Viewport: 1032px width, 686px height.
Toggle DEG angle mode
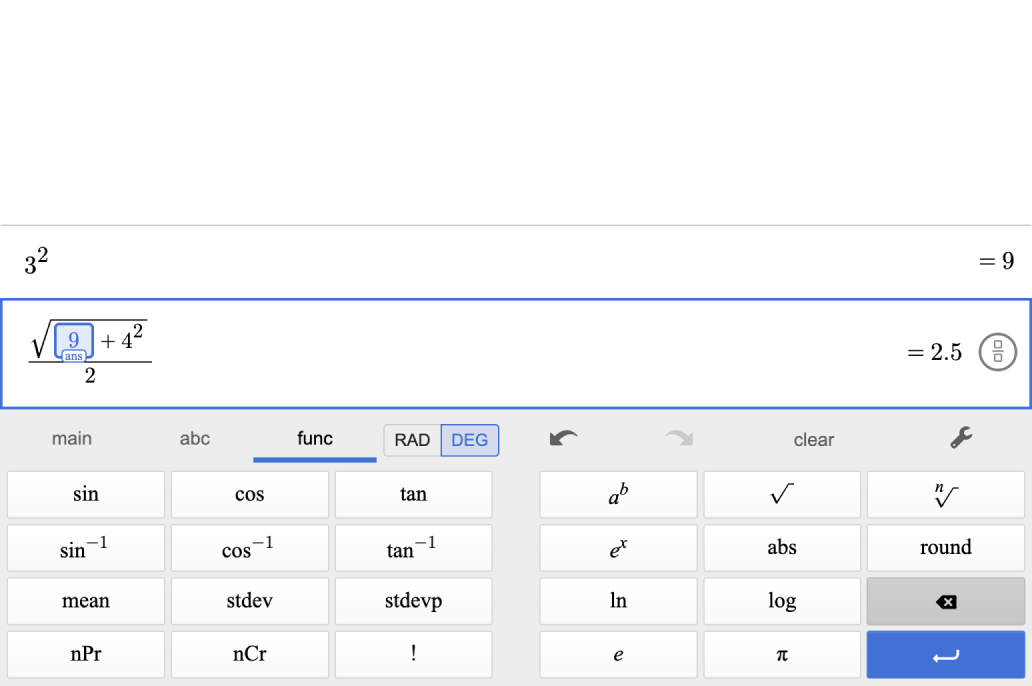(470, 440)
